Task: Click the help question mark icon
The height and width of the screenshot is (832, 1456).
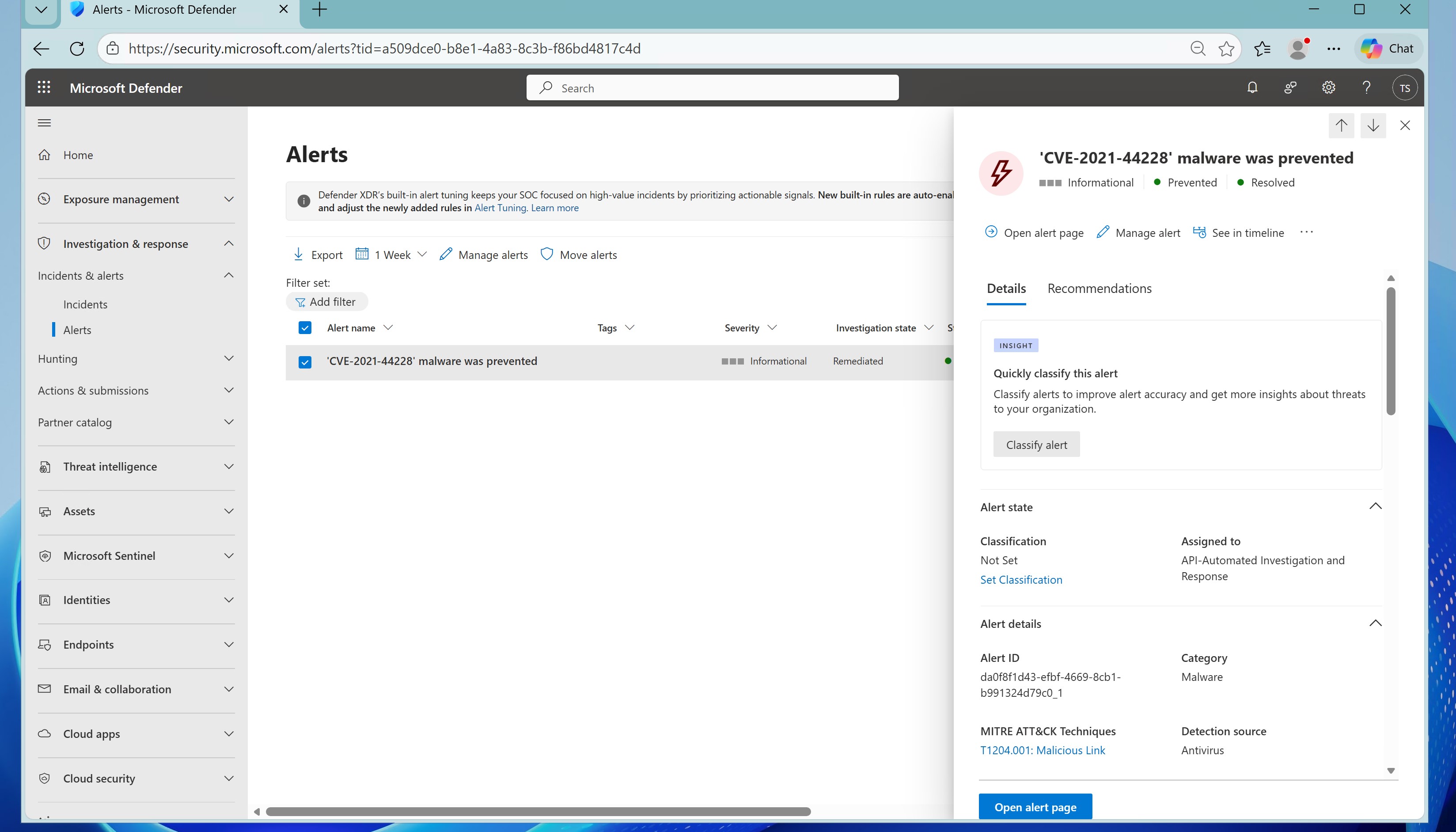Action: click(x=1366, y=87)
